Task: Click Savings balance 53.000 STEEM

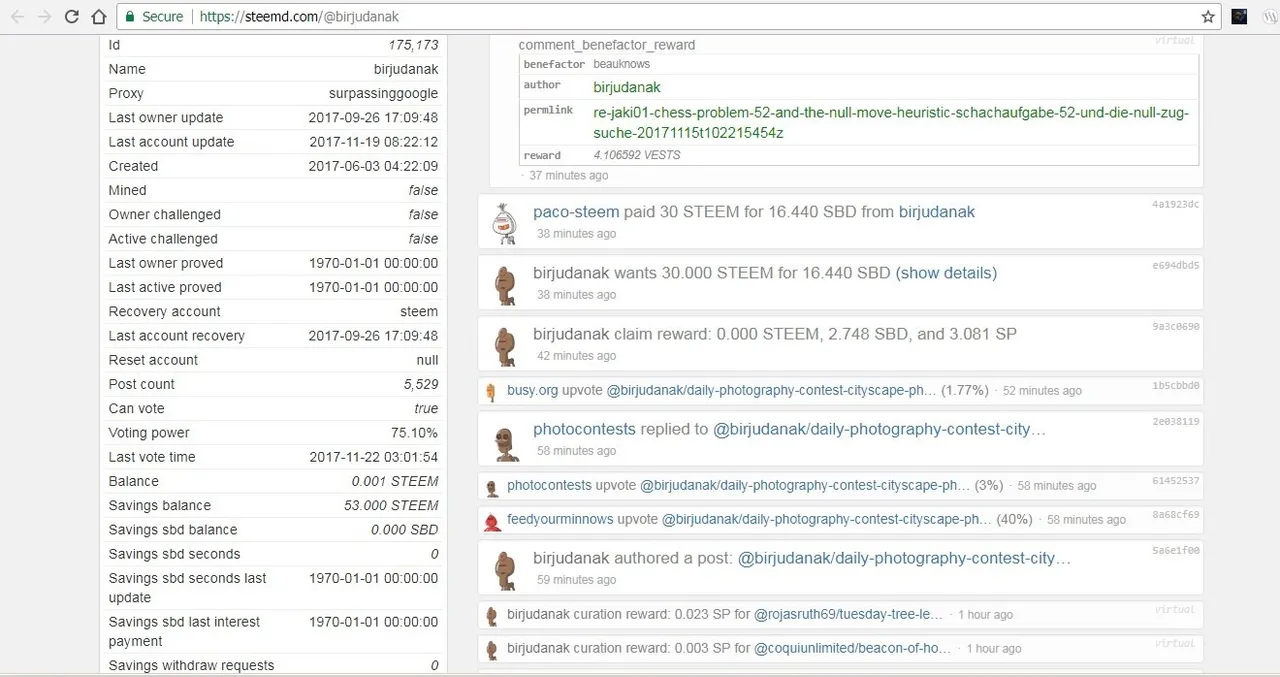Action: pyautogui.click(x=391, y=505)
